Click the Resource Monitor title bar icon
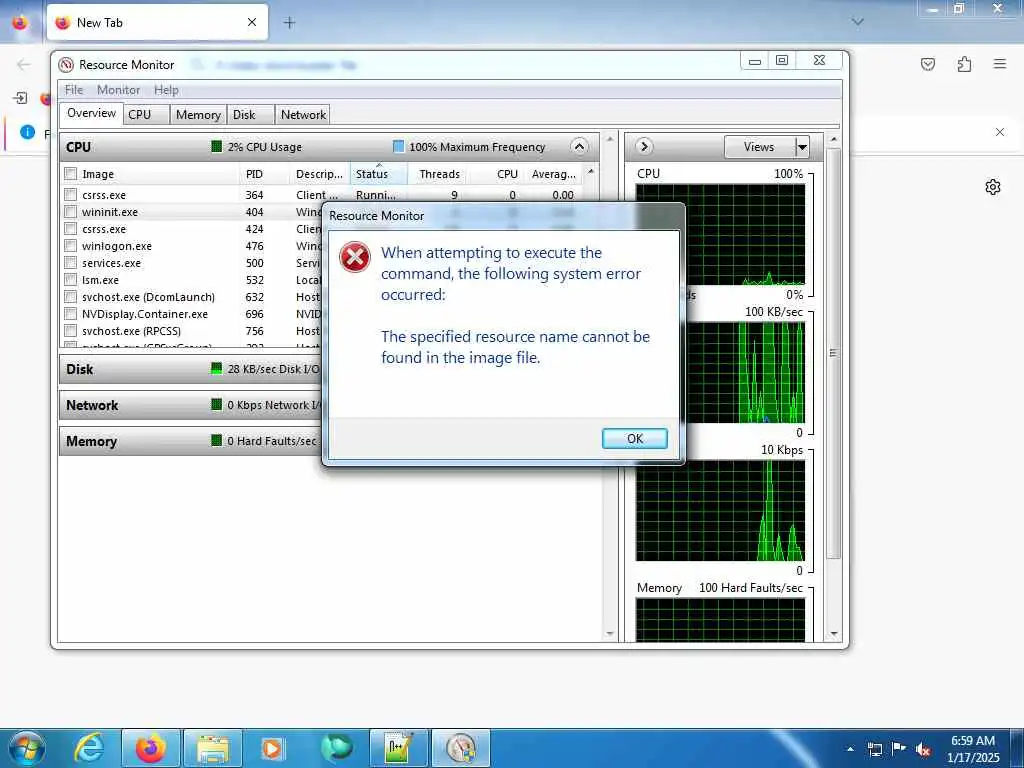 click(66, 65)
